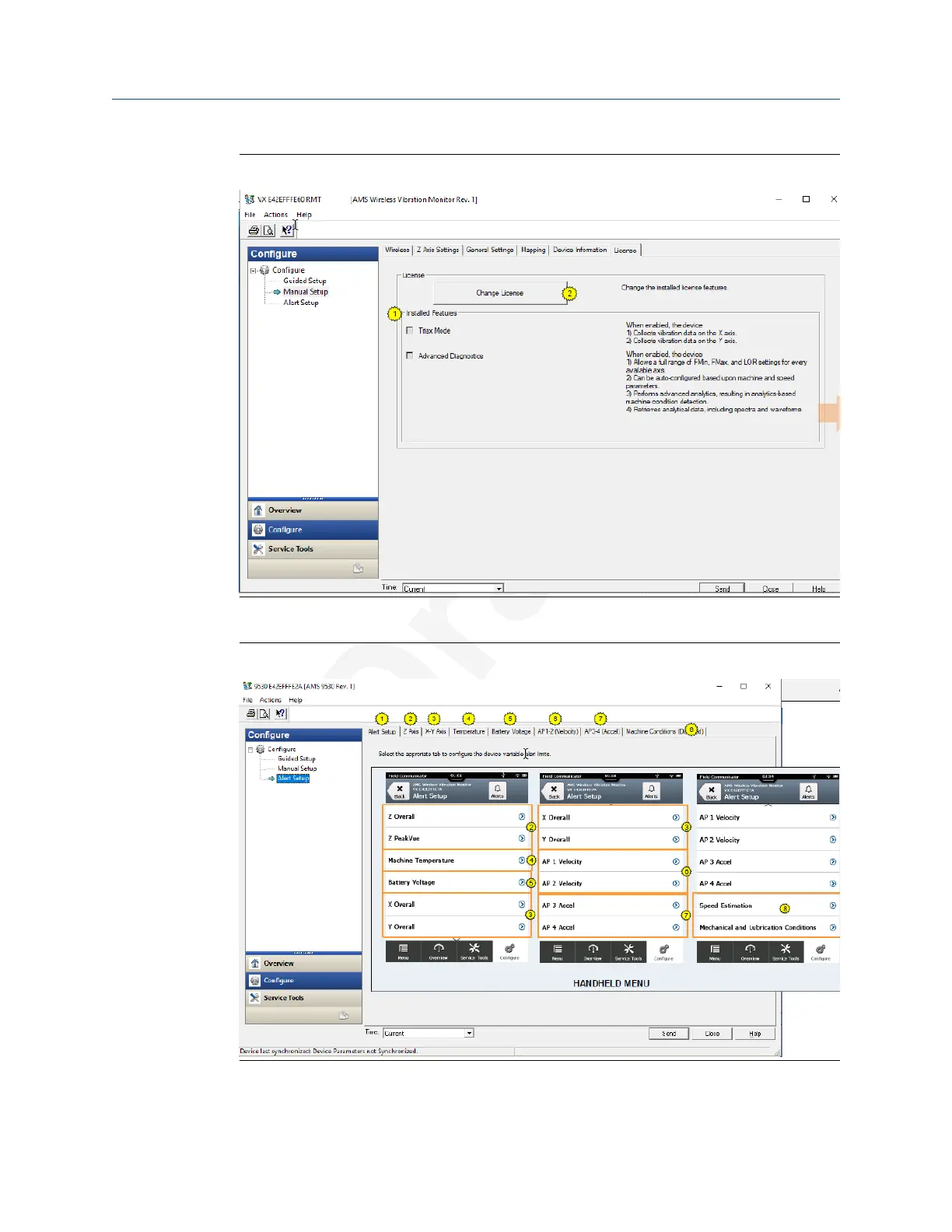952x1232 pixels.
Task: Click the small icon below Service Tools in Vibration Monitor window
Action: (358, 569)
